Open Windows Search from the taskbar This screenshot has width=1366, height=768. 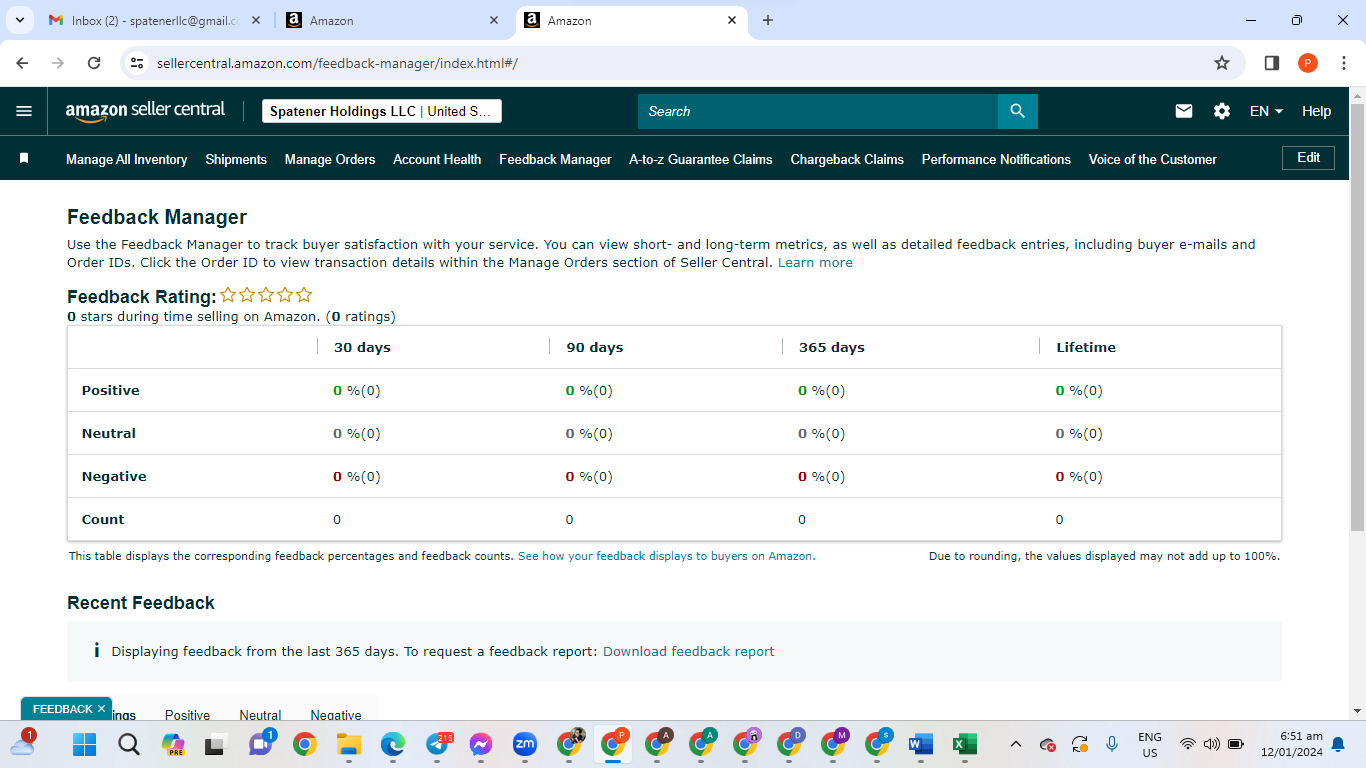point(129,744)
